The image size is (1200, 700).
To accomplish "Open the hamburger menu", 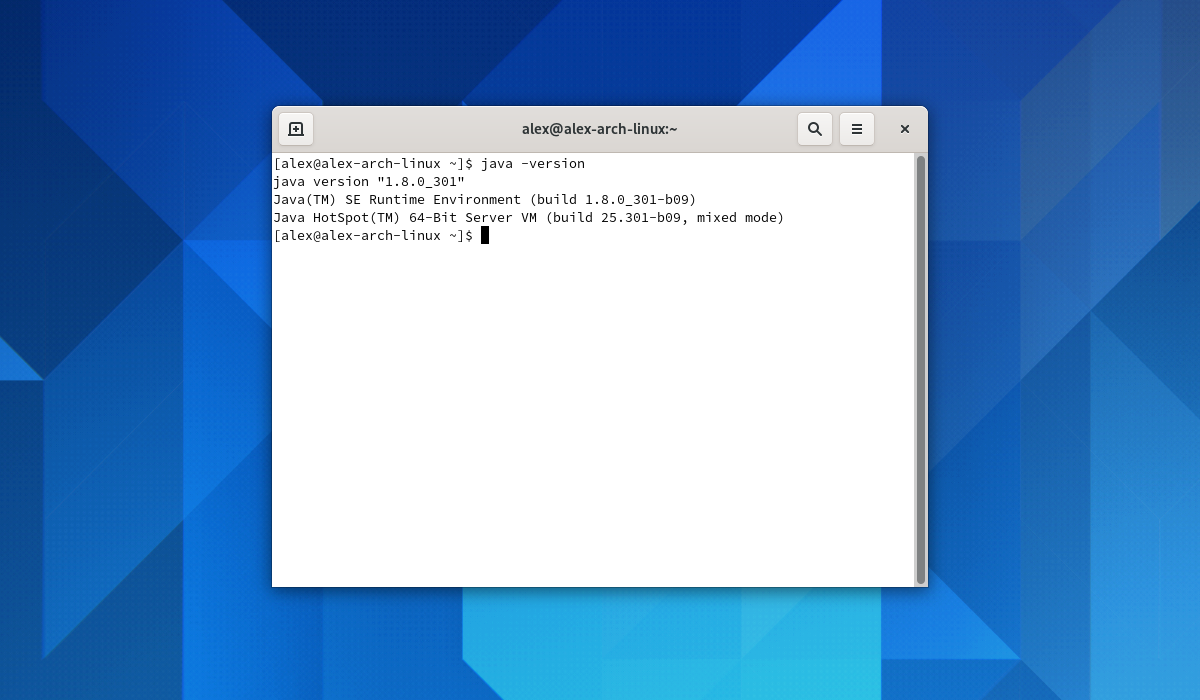I will click(857, 129).
